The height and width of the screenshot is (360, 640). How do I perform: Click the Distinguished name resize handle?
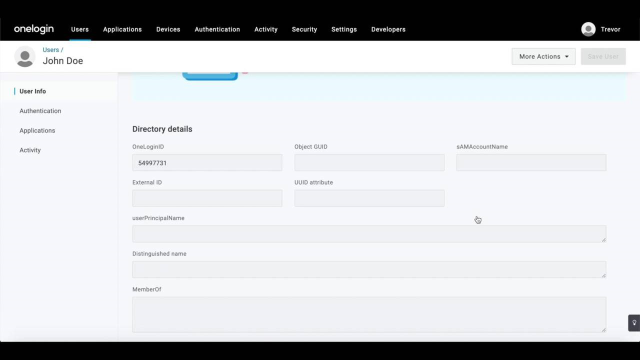(x=603, y=275)
